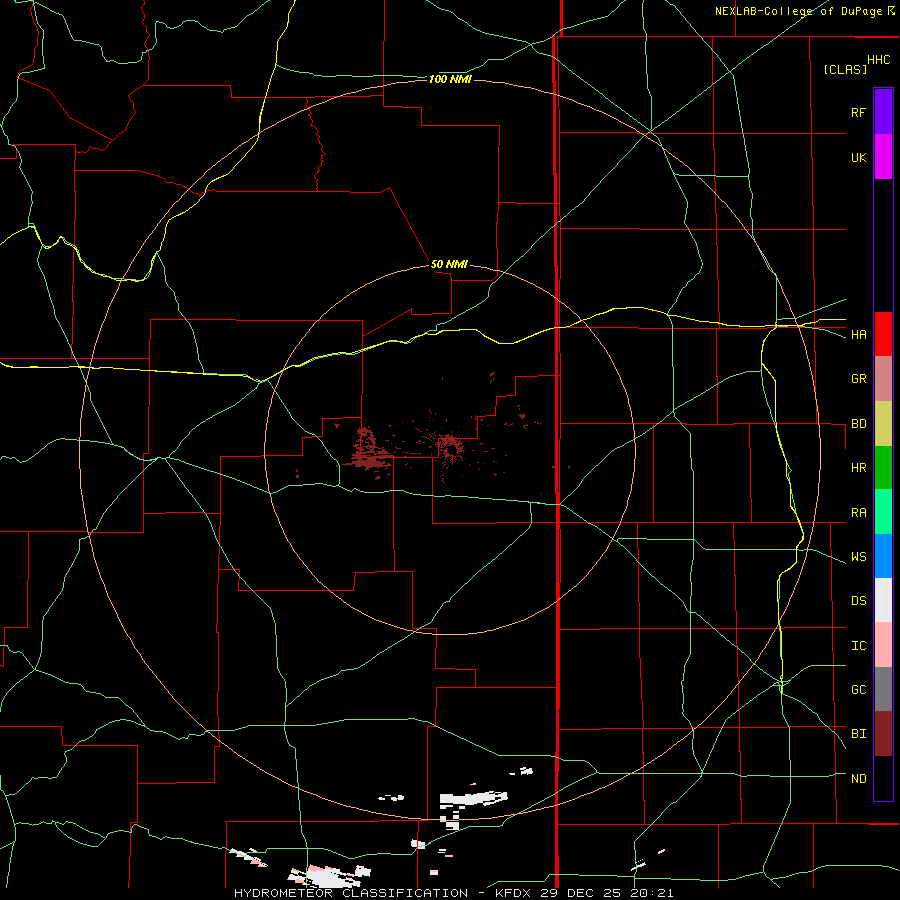Click the HR legend label
Viewport: 900px width, 900px height.
(x=858, y=468)
